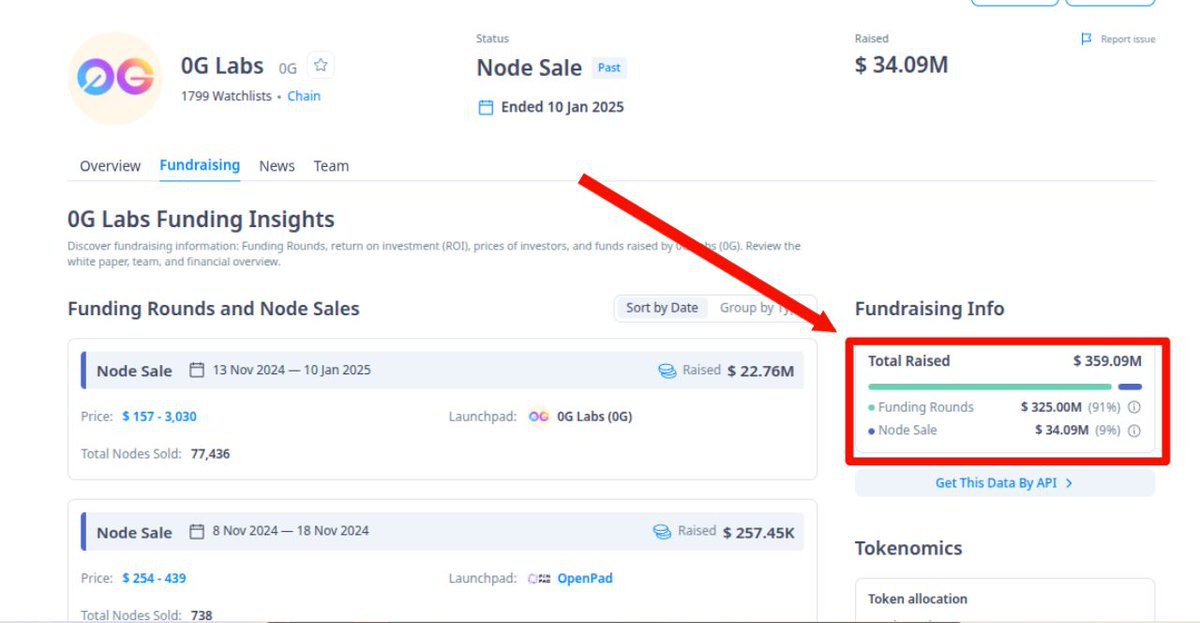Click Get This Data By API button

[x=1005, y=483]
